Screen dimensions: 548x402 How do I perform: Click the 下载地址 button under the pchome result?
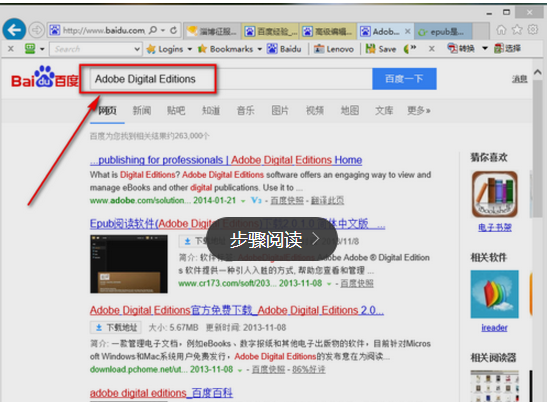(116, 328)
